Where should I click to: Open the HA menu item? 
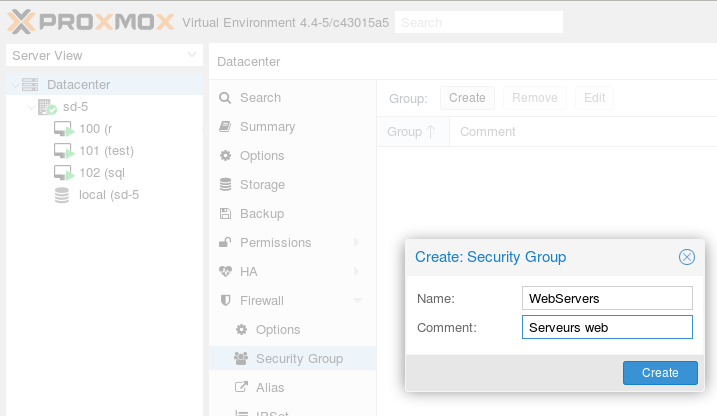(x=293, y=272)
